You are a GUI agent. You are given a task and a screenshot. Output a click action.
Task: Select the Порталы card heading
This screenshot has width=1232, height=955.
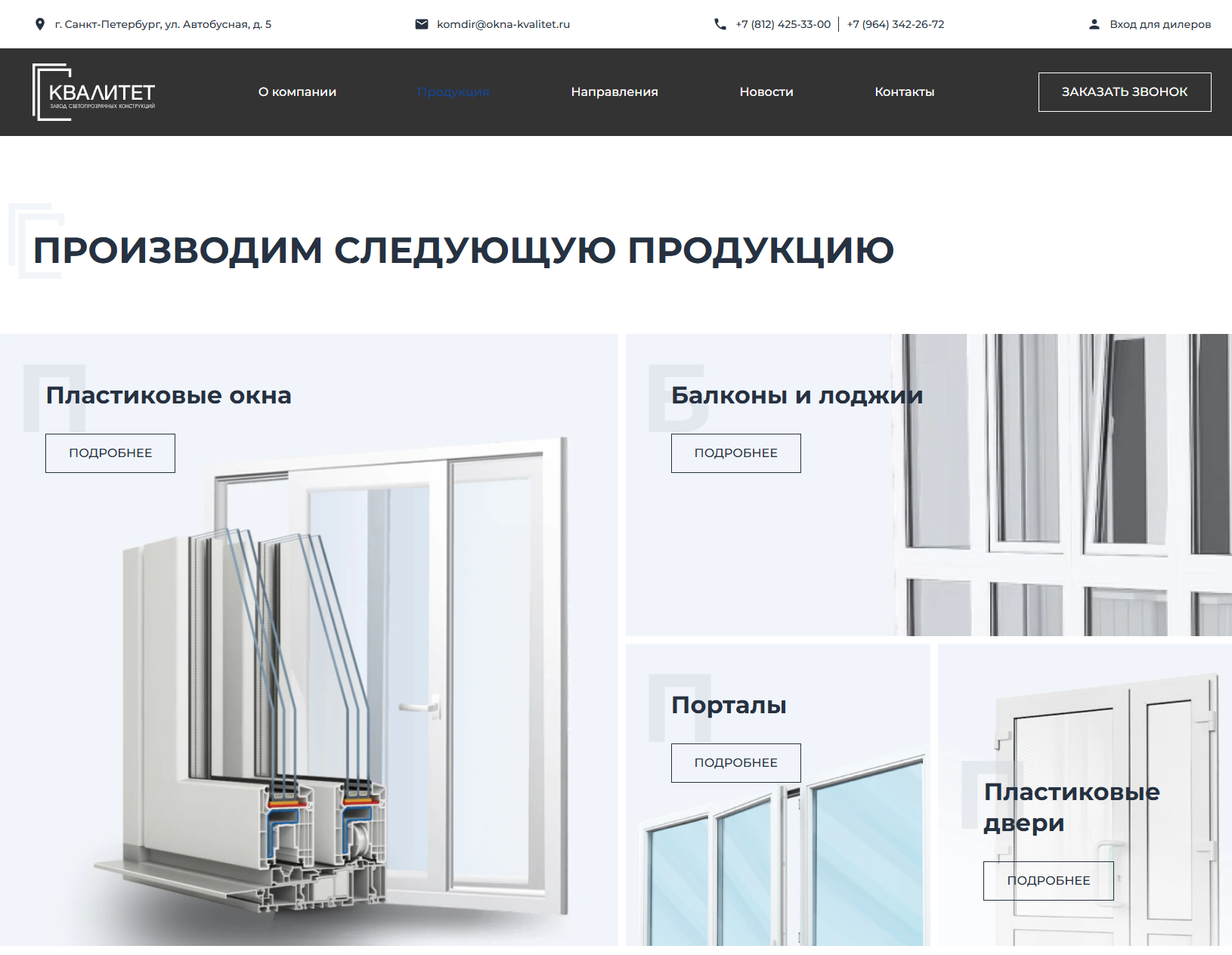point(729,705)
